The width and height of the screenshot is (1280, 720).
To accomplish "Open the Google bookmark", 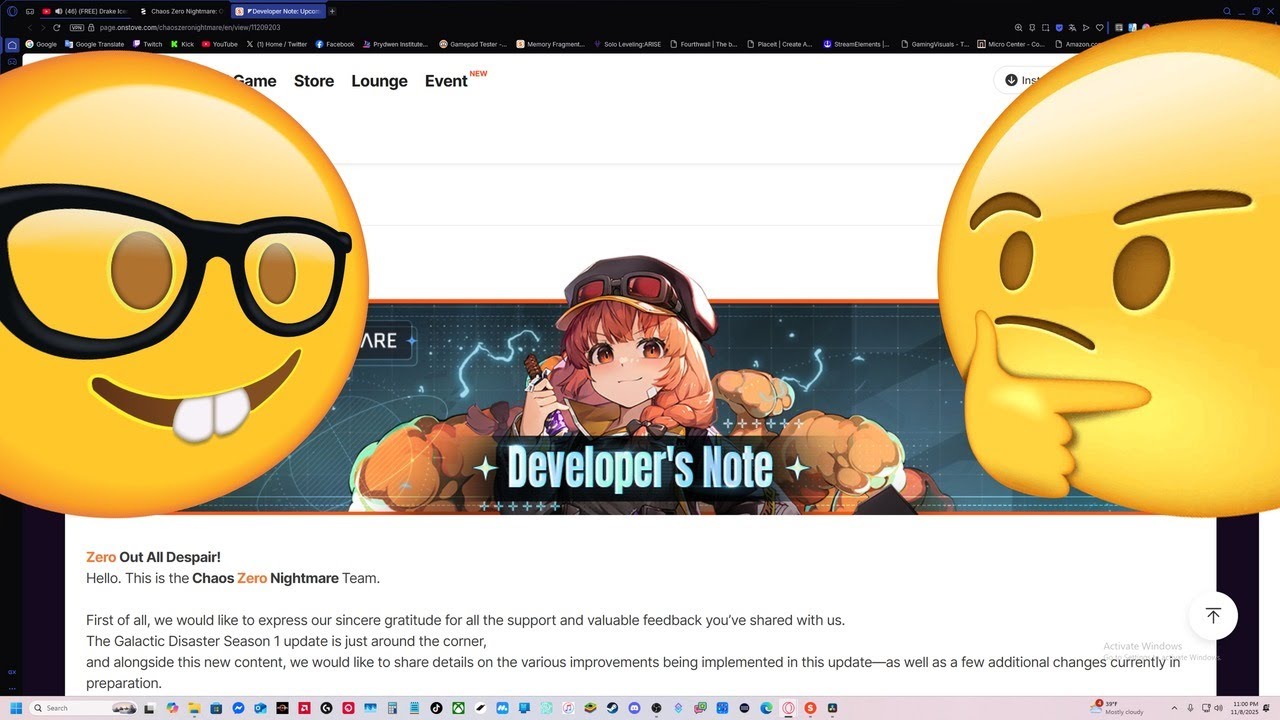I will point(41,44).
